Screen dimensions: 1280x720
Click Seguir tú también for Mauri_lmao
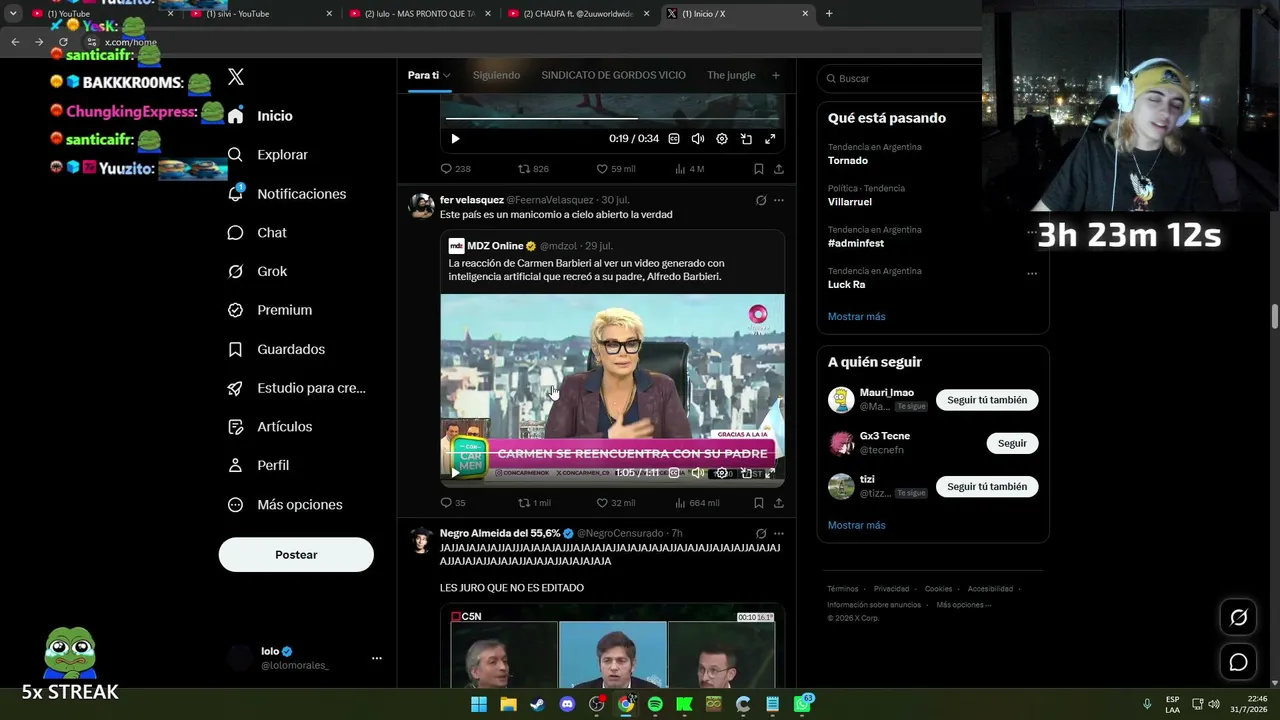(987, 400)
